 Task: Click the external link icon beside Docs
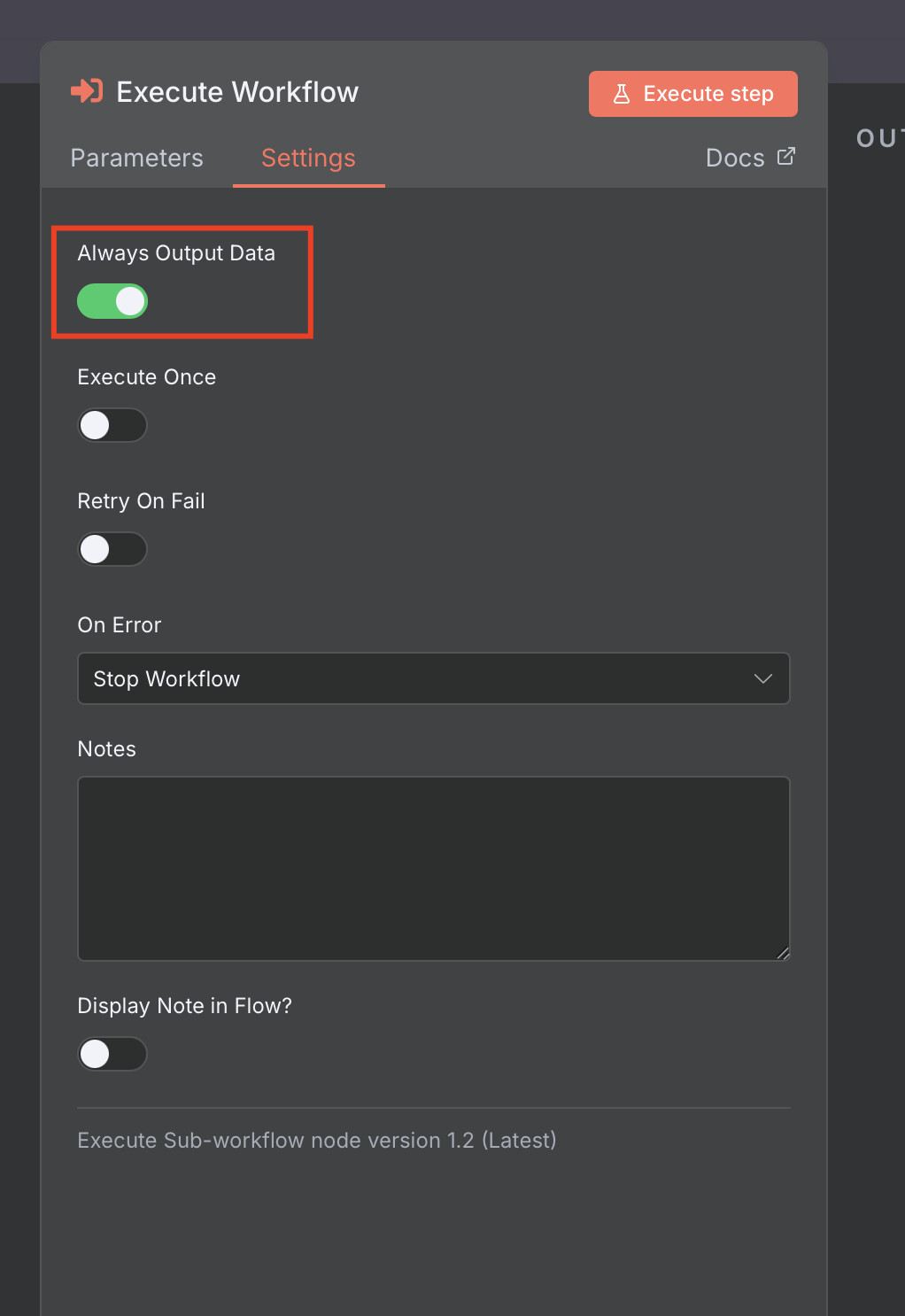click(x=786, y=155)
